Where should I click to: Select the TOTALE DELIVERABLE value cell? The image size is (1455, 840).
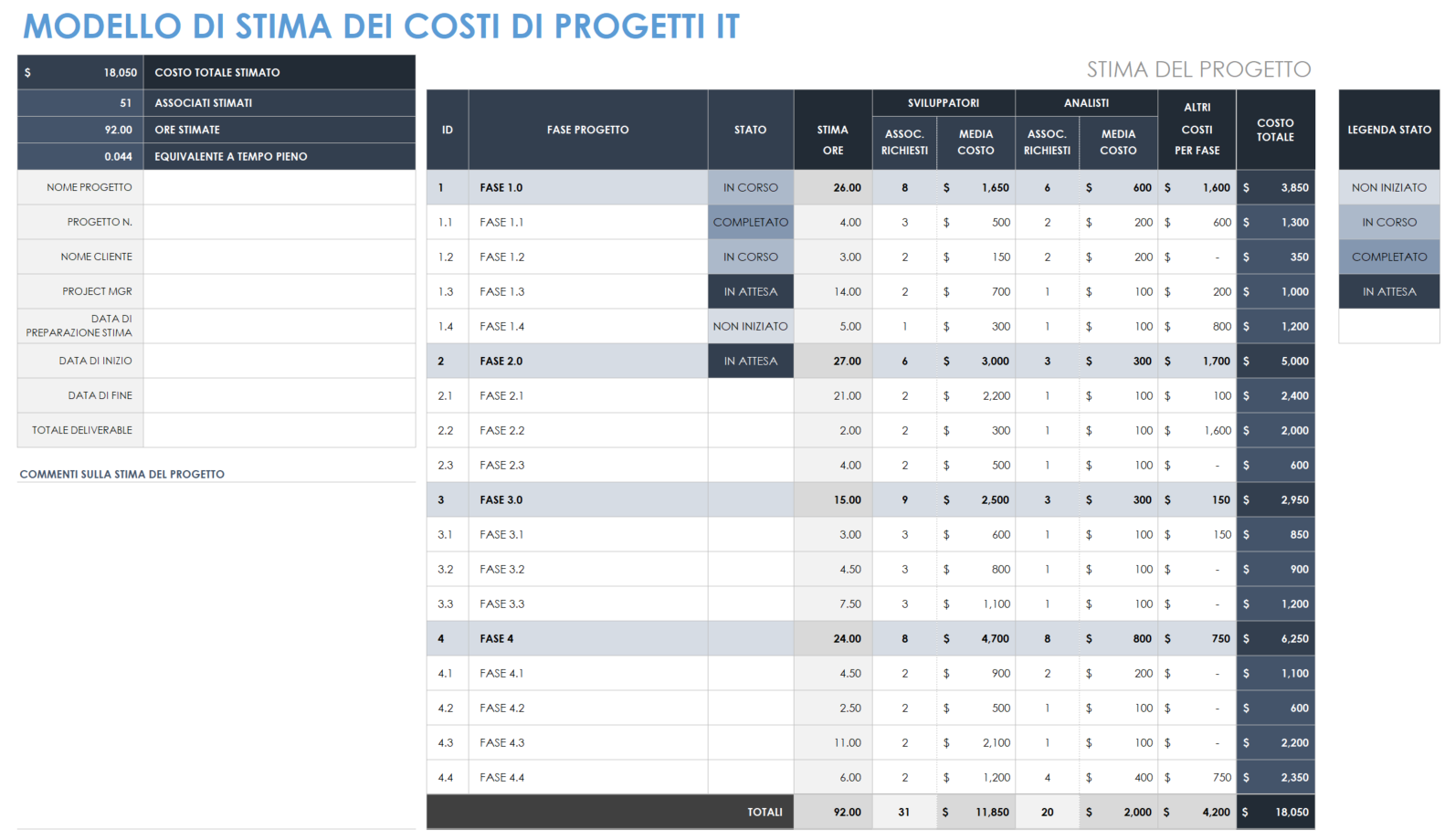pos(279,430)
